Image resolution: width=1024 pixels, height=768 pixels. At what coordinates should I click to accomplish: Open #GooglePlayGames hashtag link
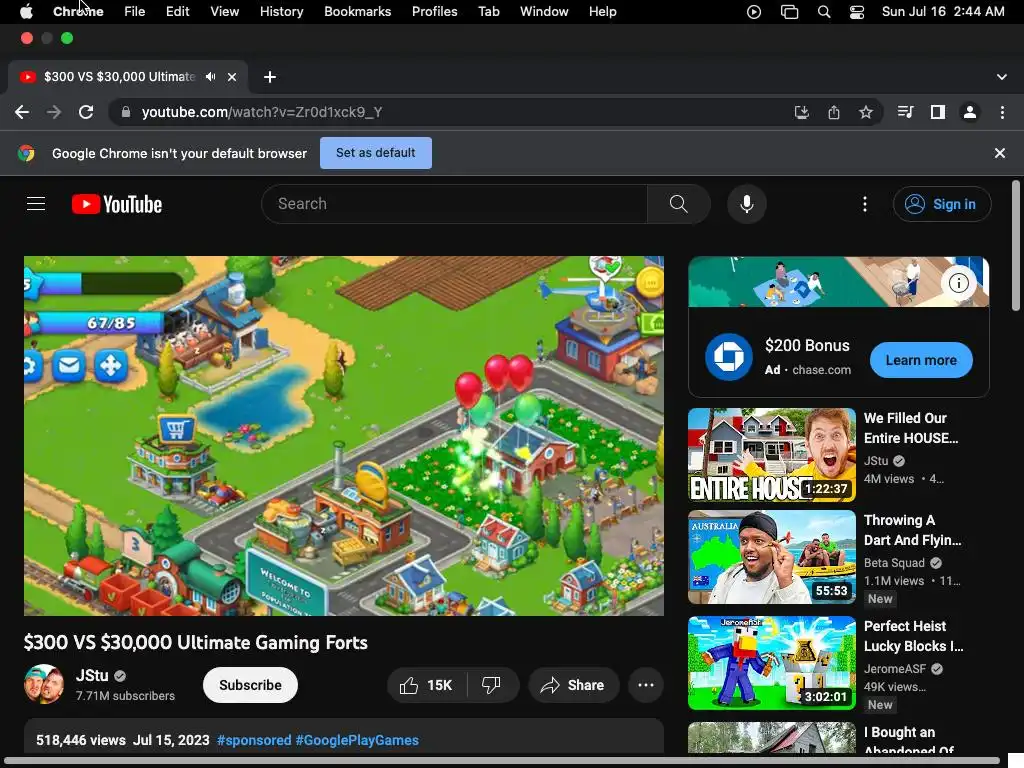click(x=357, y=740)
